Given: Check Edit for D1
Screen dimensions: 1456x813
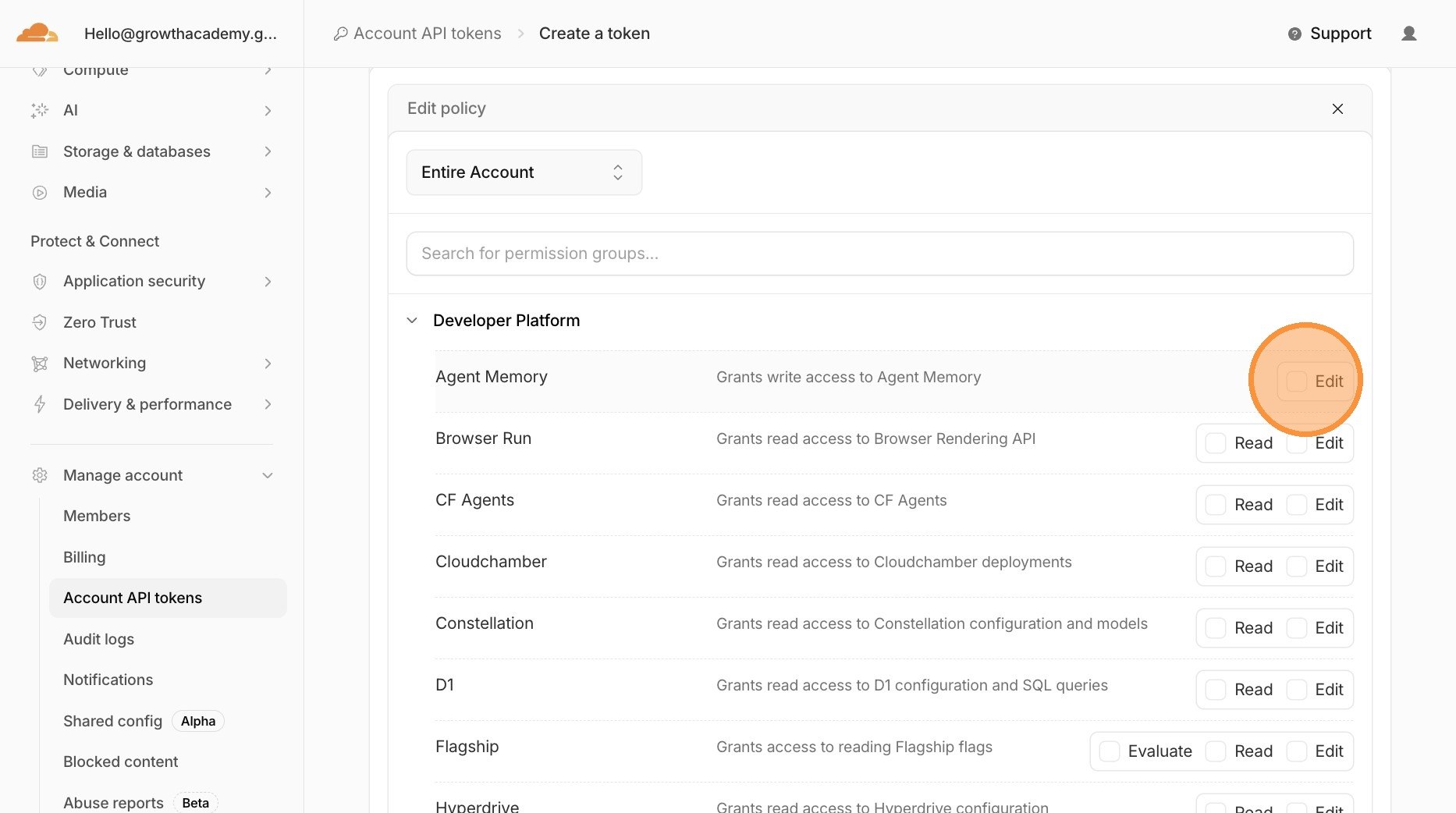Looking at the screenshot, I should [1297, 690].
